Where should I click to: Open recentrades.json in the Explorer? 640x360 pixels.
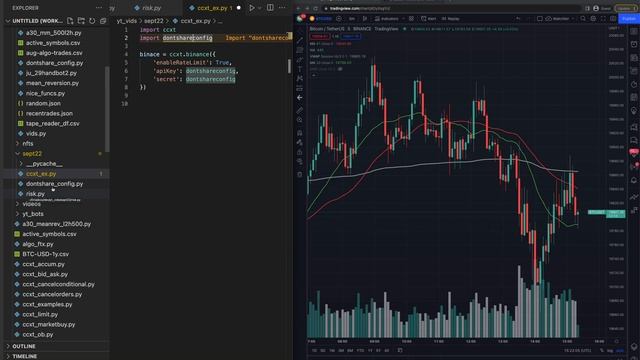pyautogui.click(x=49, y=113)
